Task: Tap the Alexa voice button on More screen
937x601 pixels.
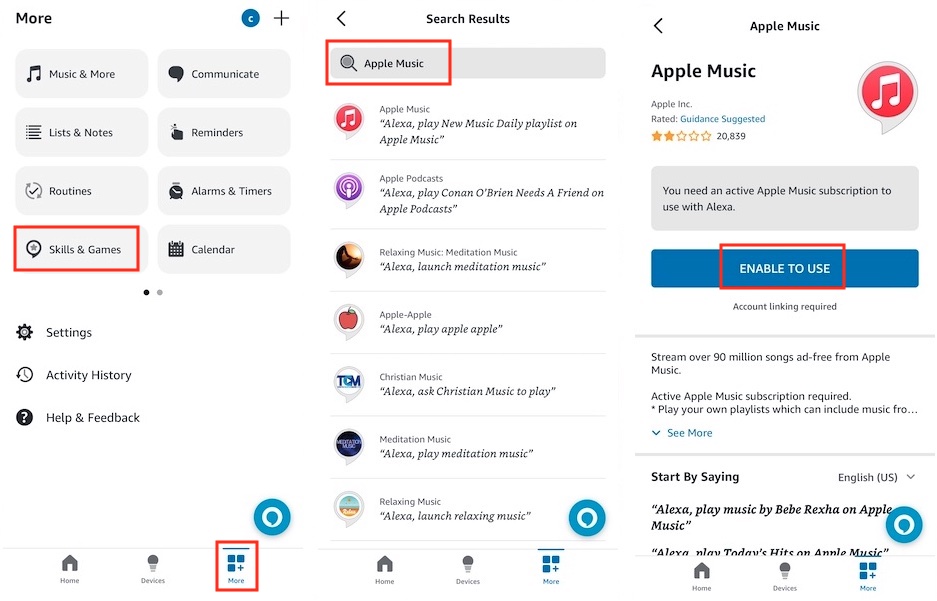Action: point(272,517)
